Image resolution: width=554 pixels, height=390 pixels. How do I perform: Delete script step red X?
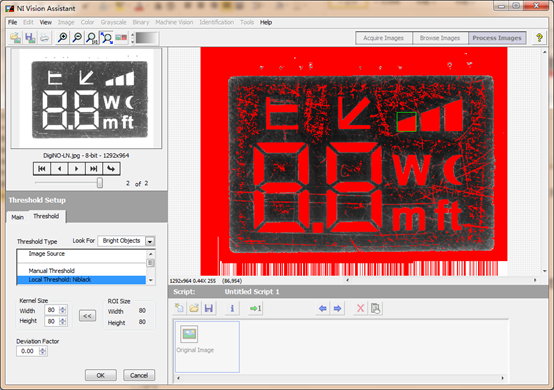tap(360, 308)
